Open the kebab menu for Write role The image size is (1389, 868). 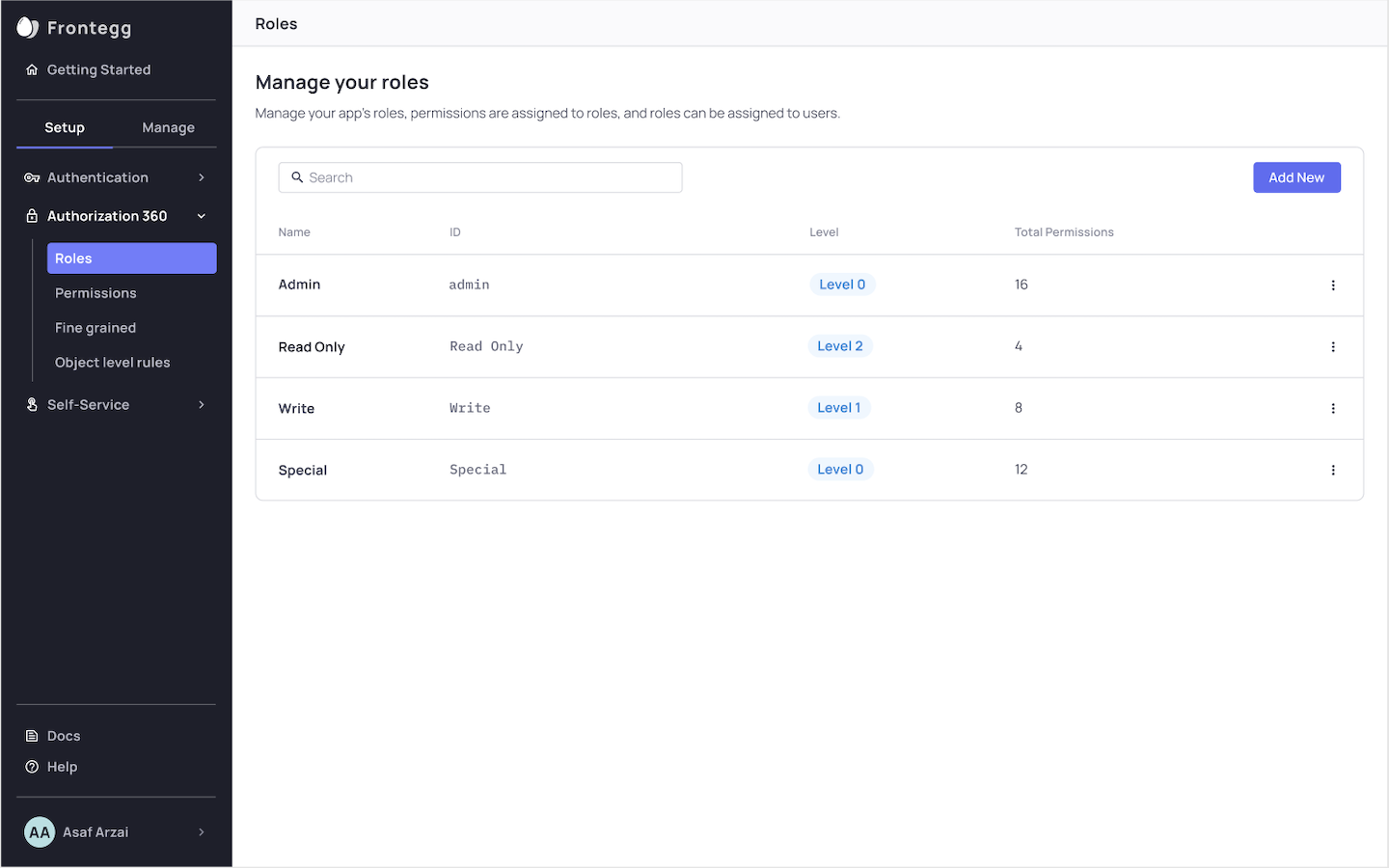(x=1333, y=409)
